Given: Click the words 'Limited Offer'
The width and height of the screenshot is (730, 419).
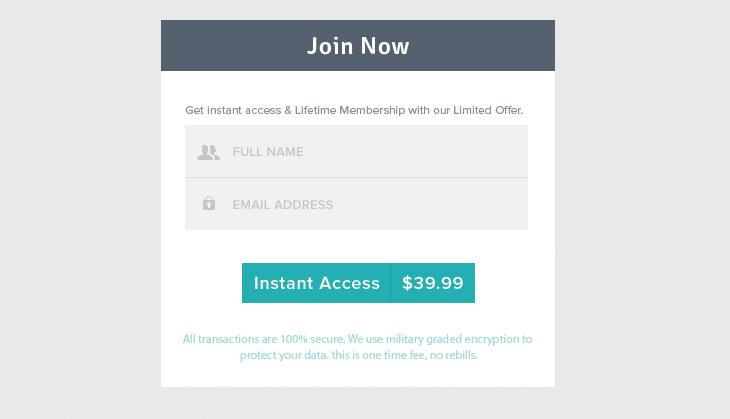Looking at the screenshot, I should click(x=487, y=110).
